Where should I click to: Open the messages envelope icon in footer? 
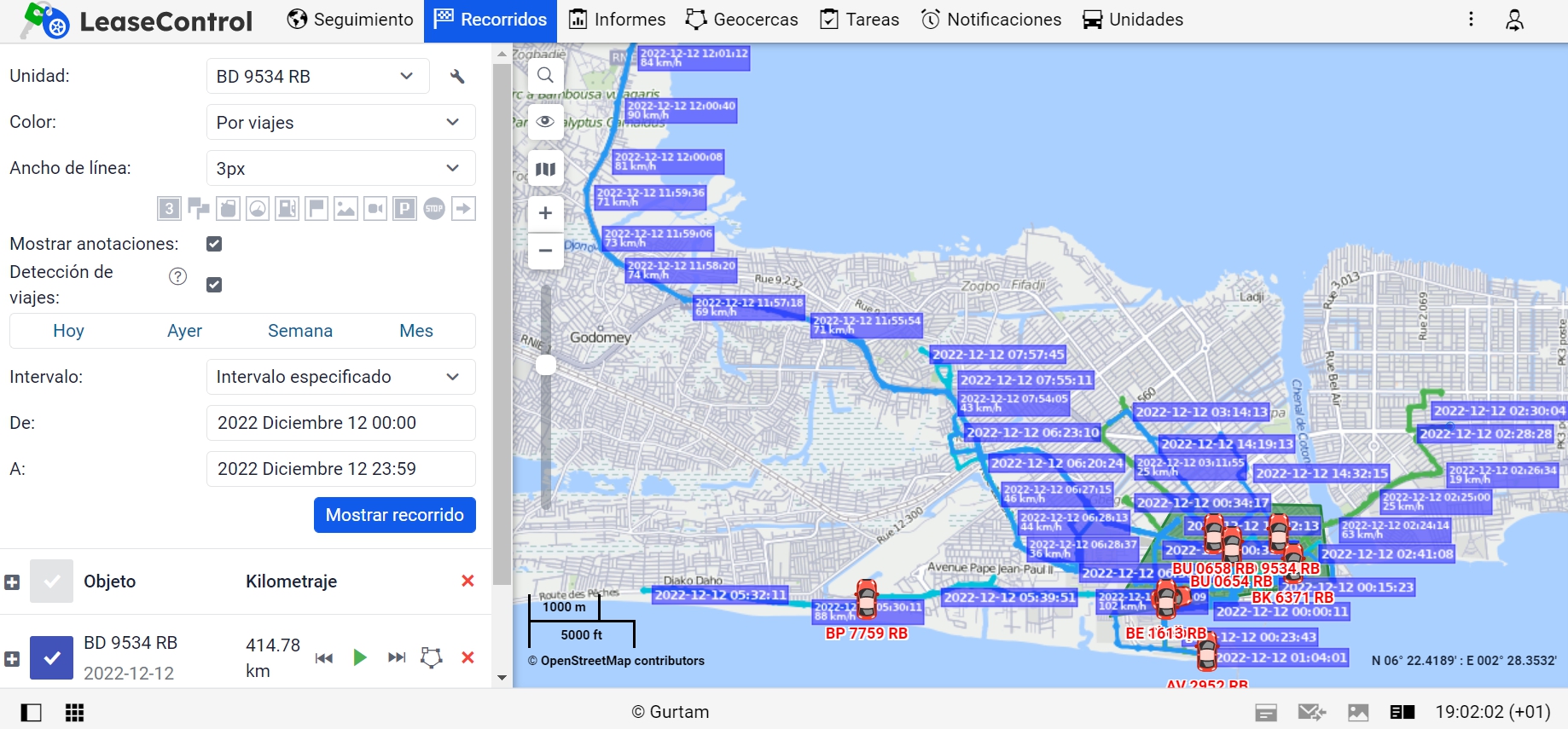[1311, 712]
